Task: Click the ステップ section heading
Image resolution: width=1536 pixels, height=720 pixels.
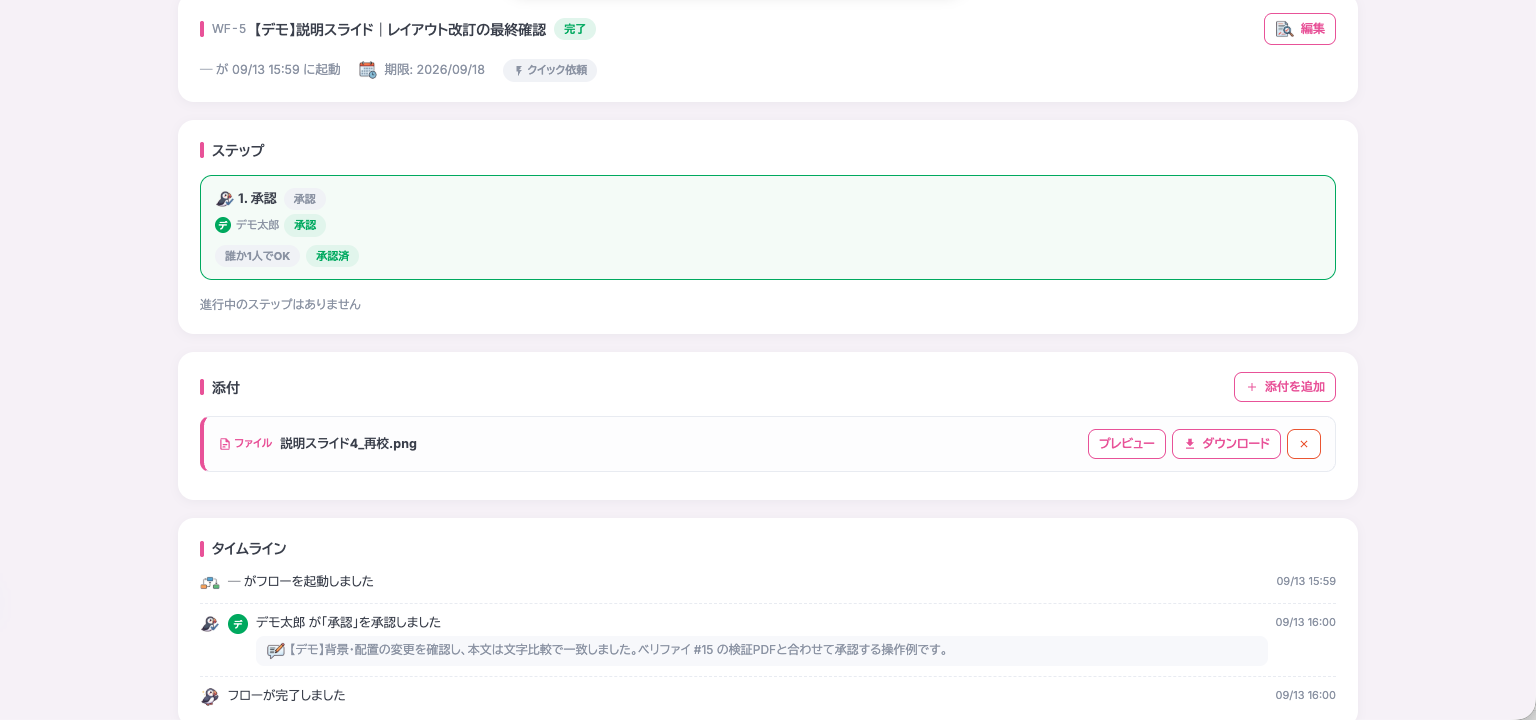Action: 238,150
